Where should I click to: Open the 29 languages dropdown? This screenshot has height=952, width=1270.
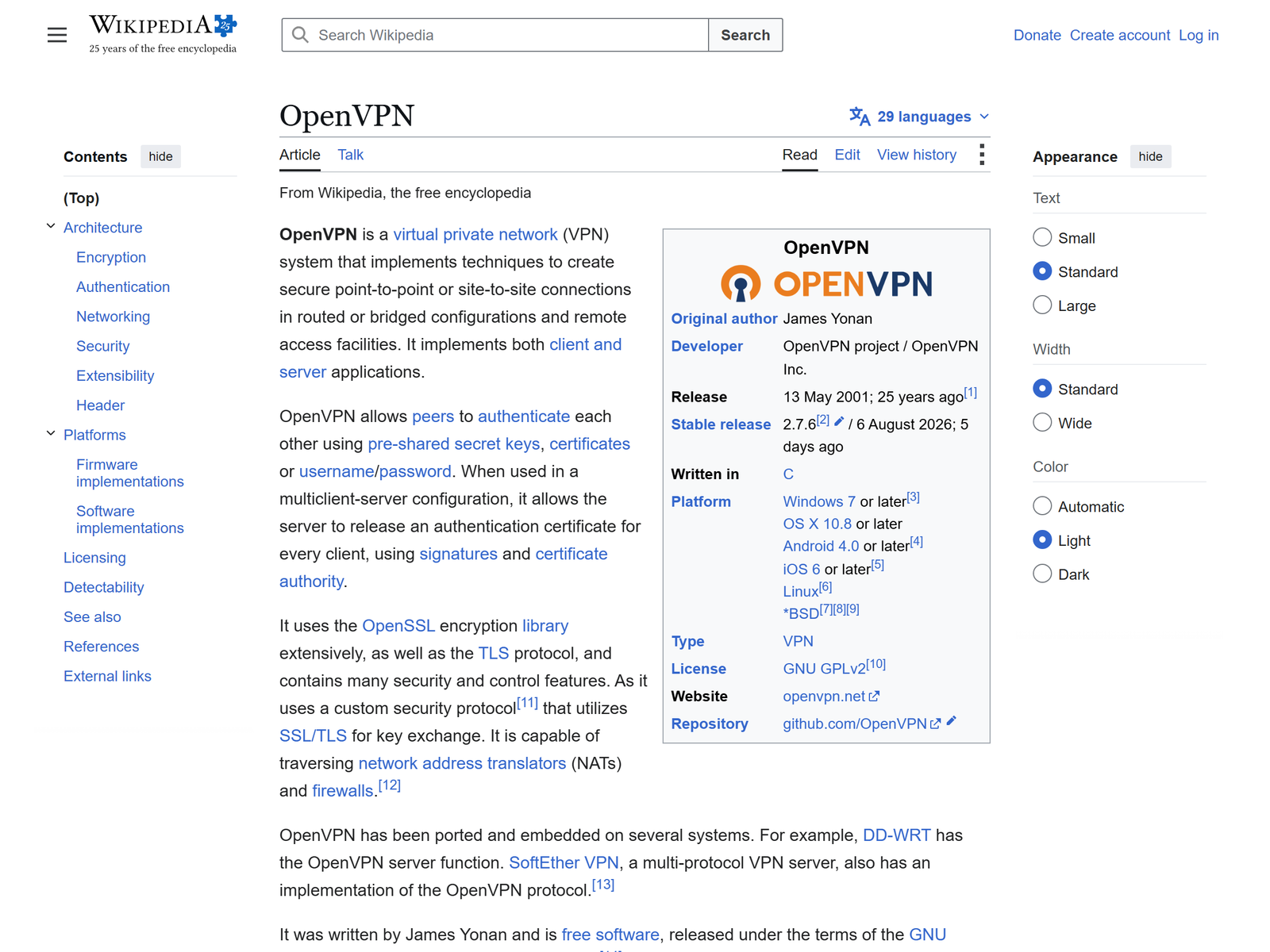(919, 117)
